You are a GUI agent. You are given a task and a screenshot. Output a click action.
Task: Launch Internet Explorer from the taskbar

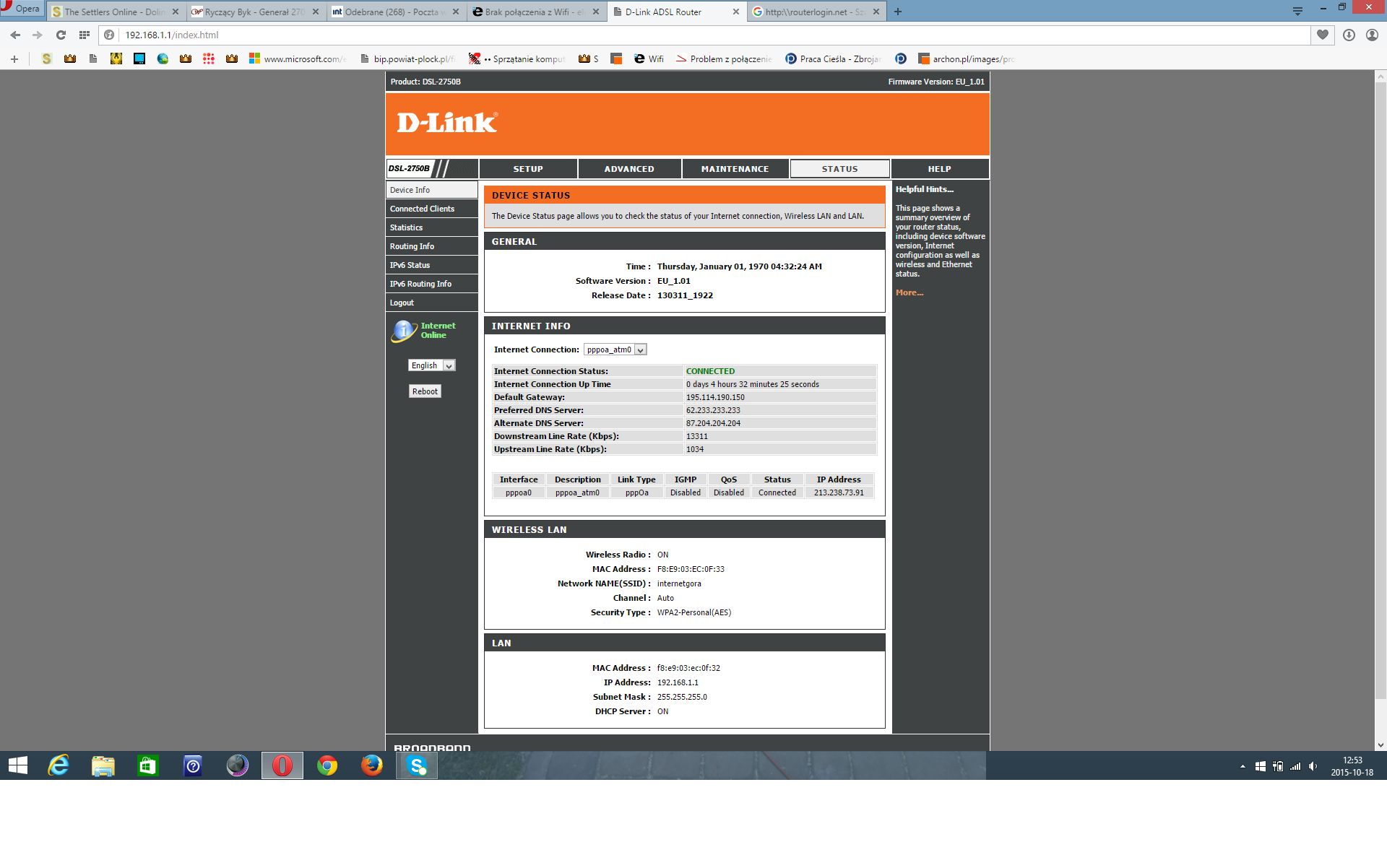tap(59, 765)
